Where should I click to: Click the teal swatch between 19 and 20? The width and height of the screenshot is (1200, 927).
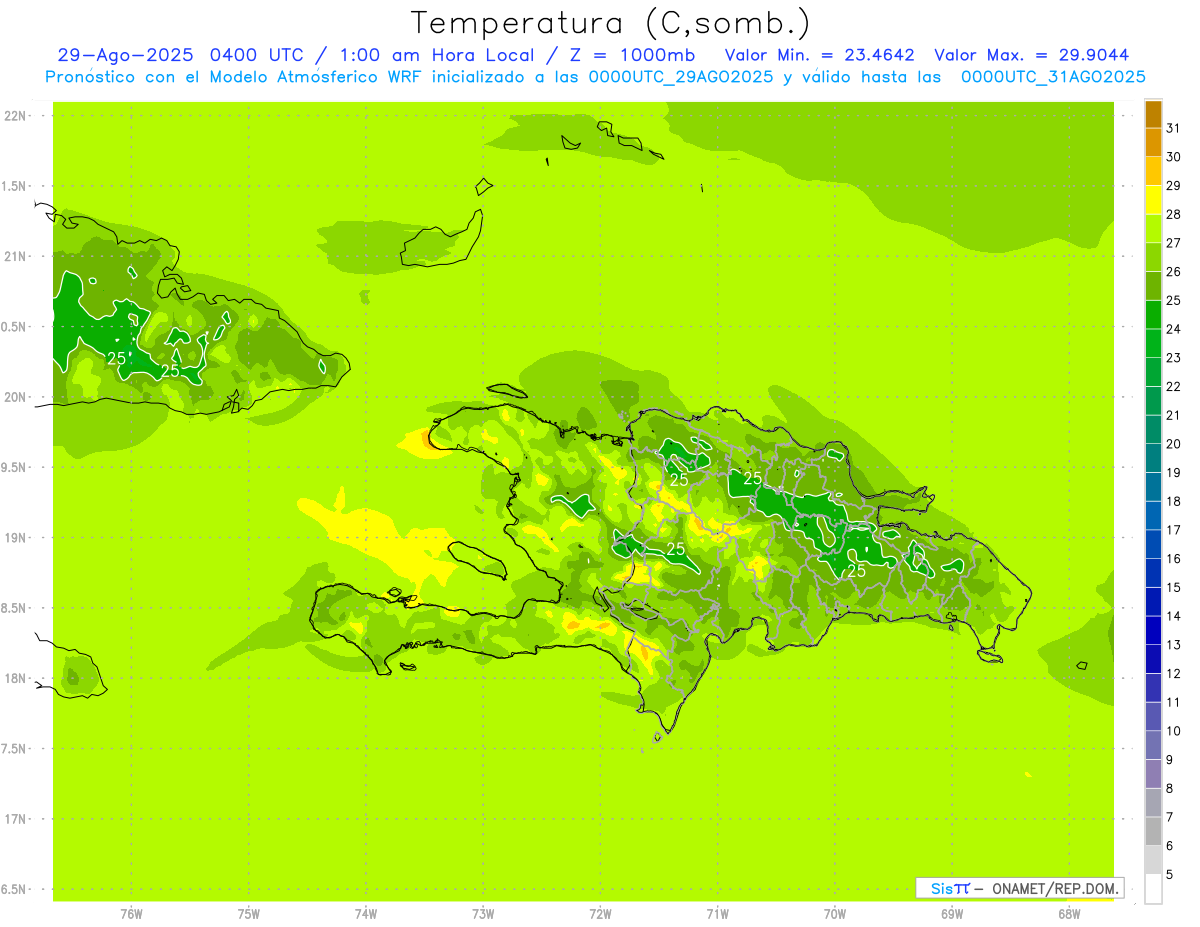(x=1153, y=458)
